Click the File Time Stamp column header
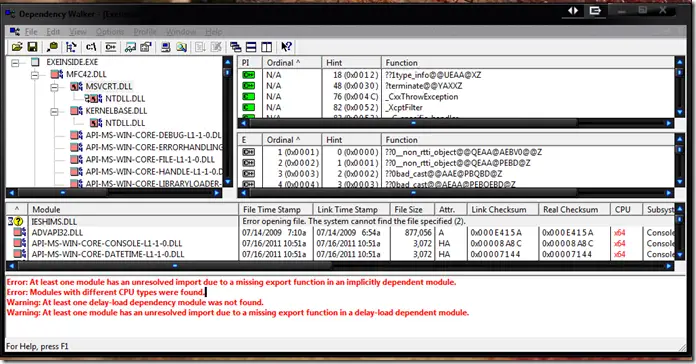 276,210
